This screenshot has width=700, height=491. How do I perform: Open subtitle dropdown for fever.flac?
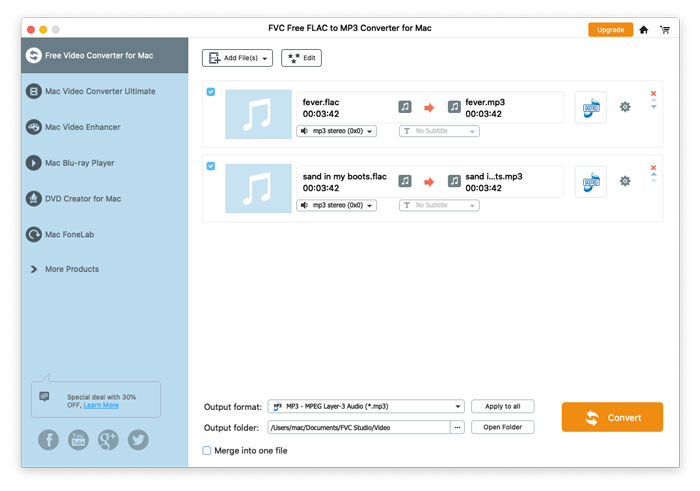439,131
